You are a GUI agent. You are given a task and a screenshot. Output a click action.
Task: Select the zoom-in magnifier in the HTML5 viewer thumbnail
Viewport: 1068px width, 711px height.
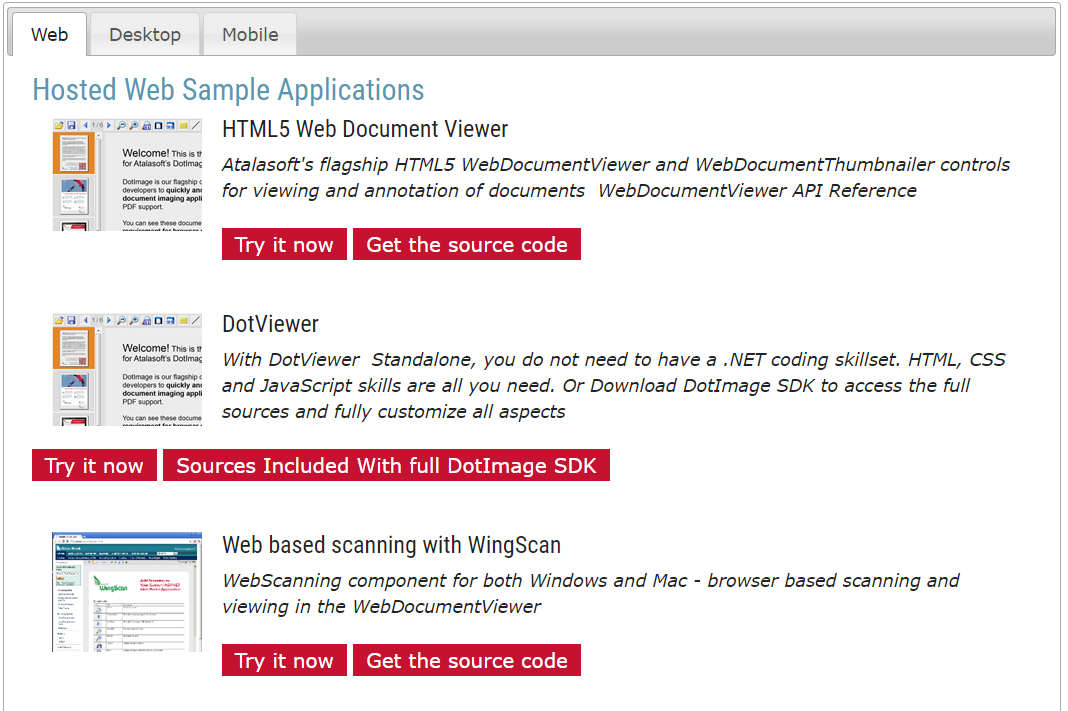134,124
